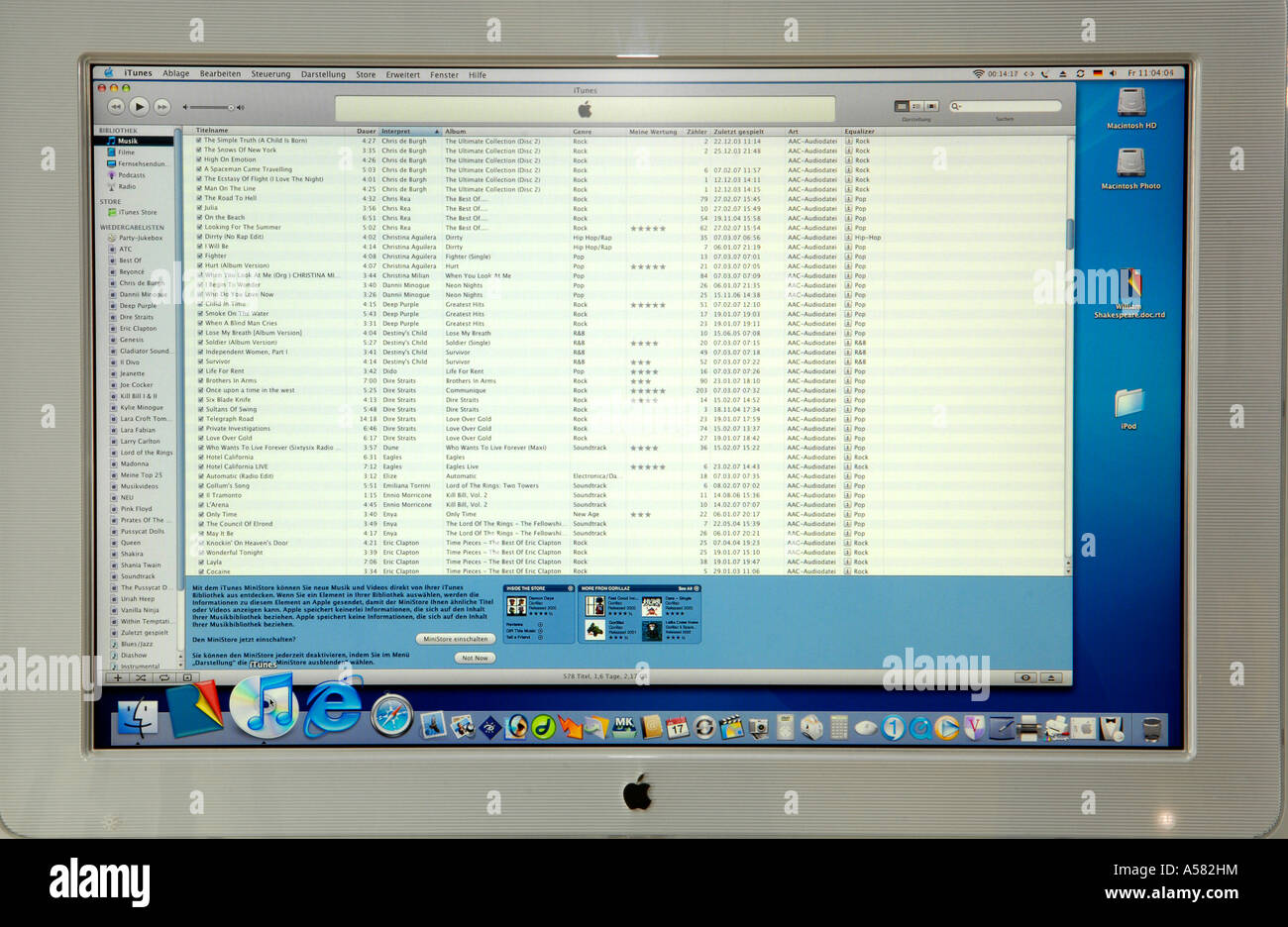Click the 'Not Now' button
This screenshot has width=1288, height=927.
click(475, 658)
